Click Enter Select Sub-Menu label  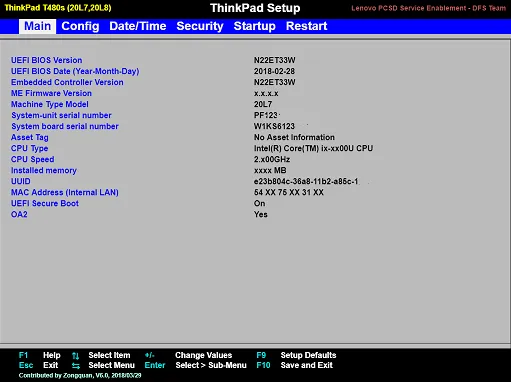pyautogui.click(x=196, y=365)
